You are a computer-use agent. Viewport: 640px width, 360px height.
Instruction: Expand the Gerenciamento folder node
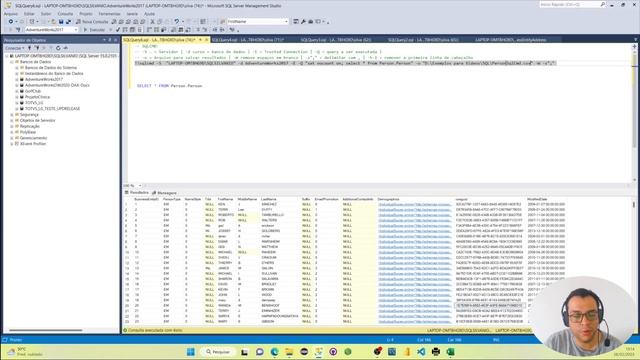click(12, 138)
